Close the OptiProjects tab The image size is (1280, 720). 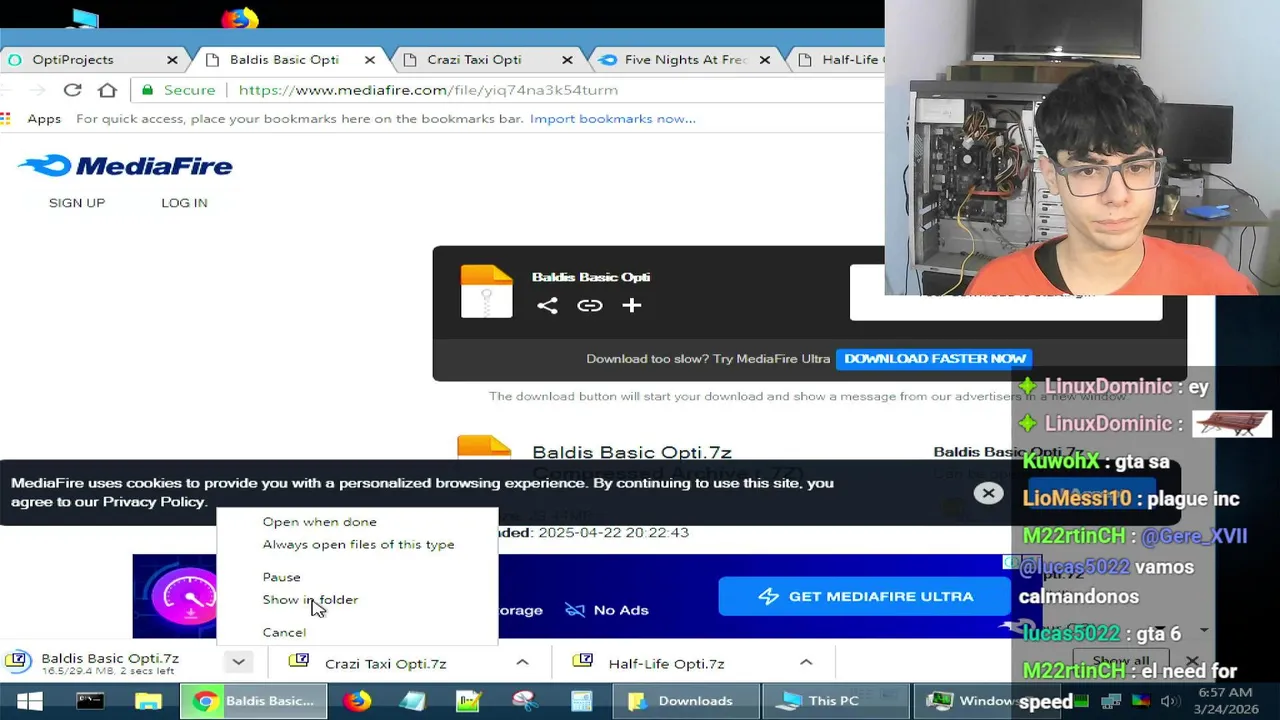click(x=172, y=60)
